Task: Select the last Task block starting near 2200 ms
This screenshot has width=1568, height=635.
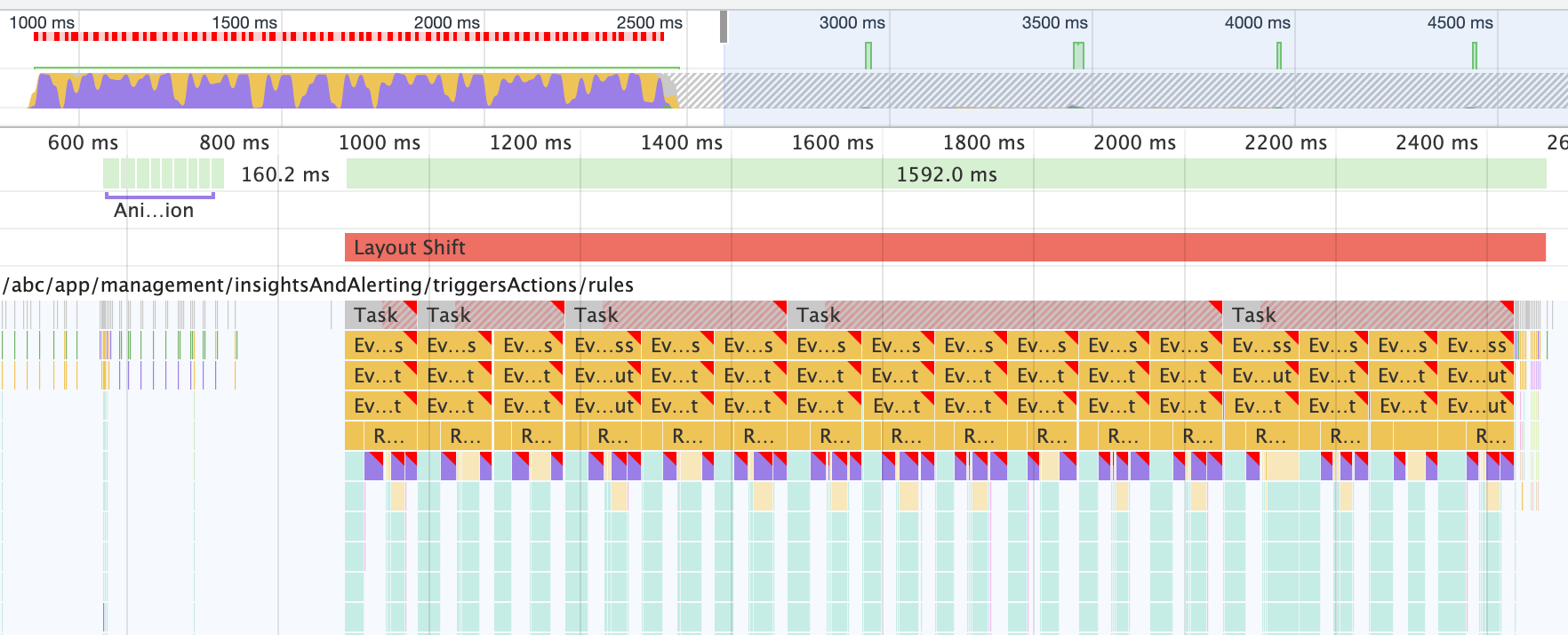Action: point(1369,315)
